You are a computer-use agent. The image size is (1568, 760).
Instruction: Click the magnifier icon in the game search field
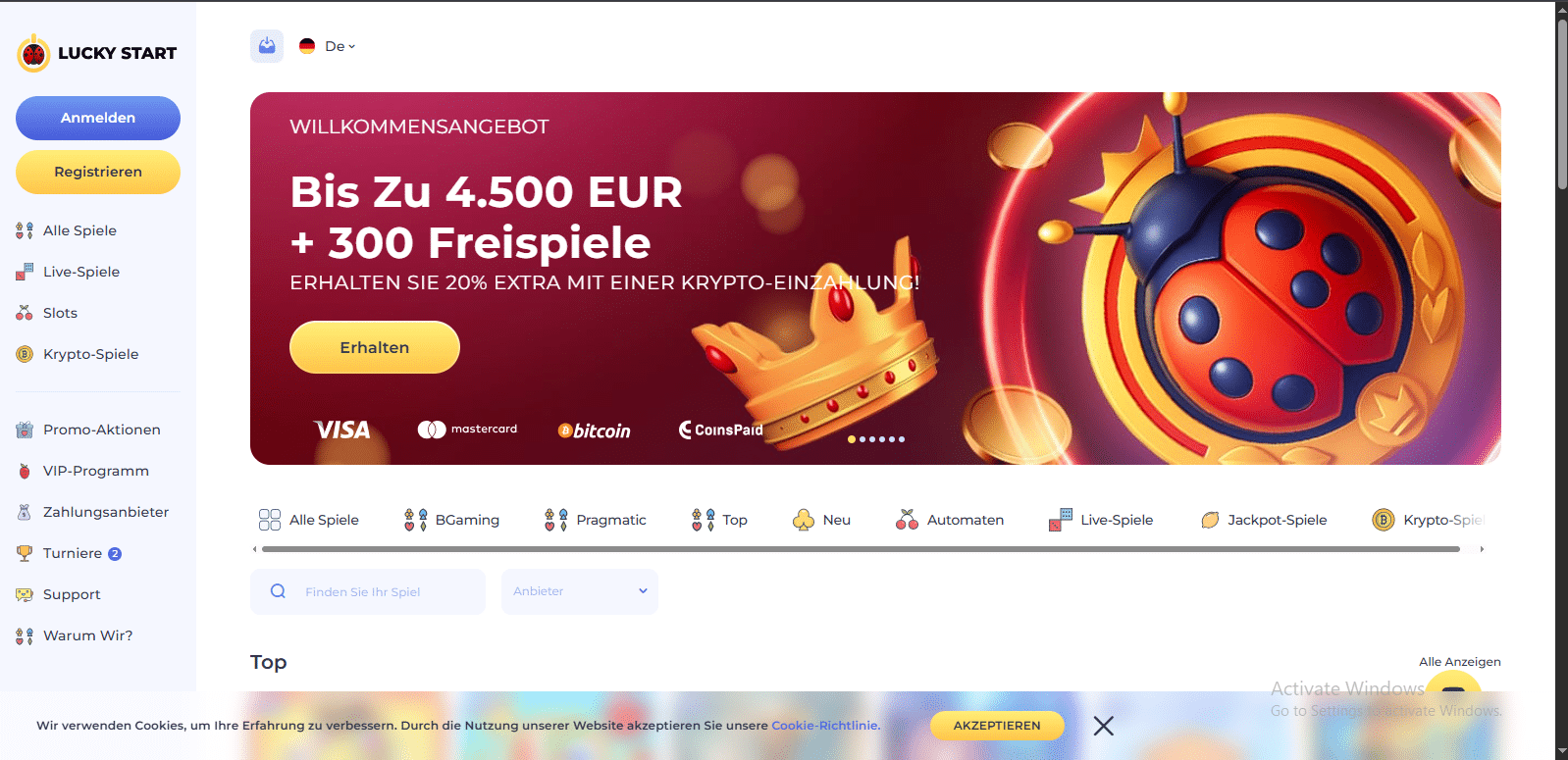tap(278, 591)
